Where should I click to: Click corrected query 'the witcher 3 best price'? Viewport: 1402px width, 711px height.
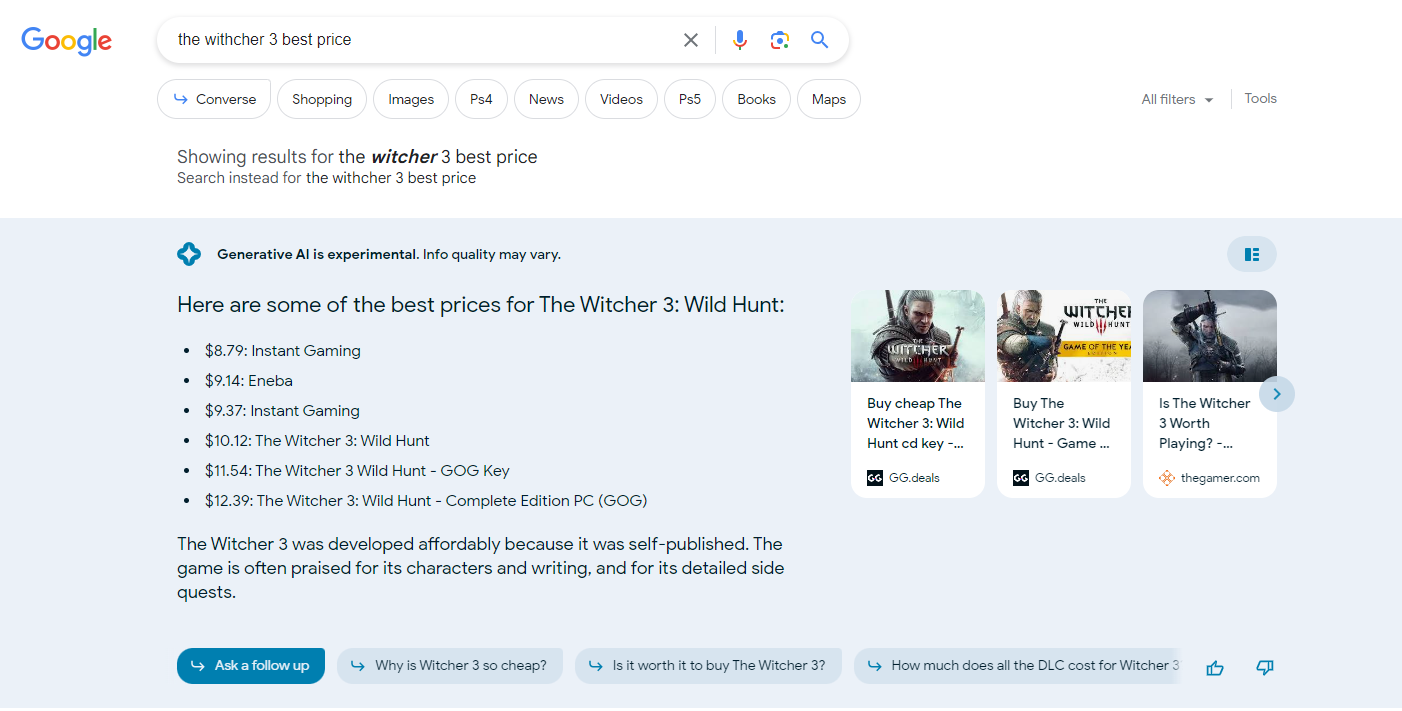tap(438, 157)
